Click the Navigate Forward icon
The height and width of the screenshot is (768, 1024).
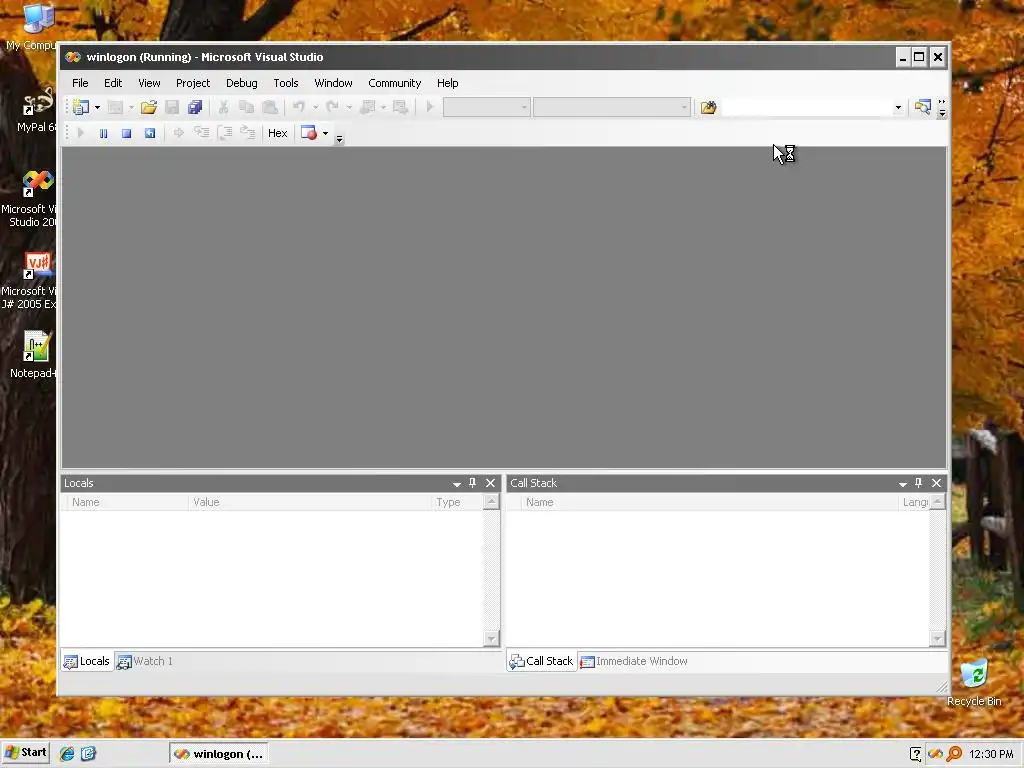[x=400, y=107]
